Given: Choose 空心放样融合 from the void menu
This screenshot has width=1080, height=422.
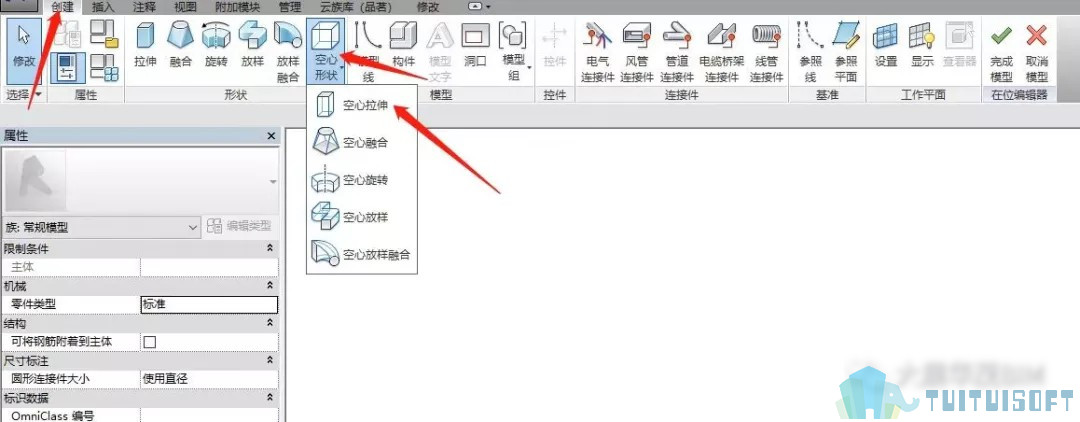Looking at the screenshot, I should point(362,254).
